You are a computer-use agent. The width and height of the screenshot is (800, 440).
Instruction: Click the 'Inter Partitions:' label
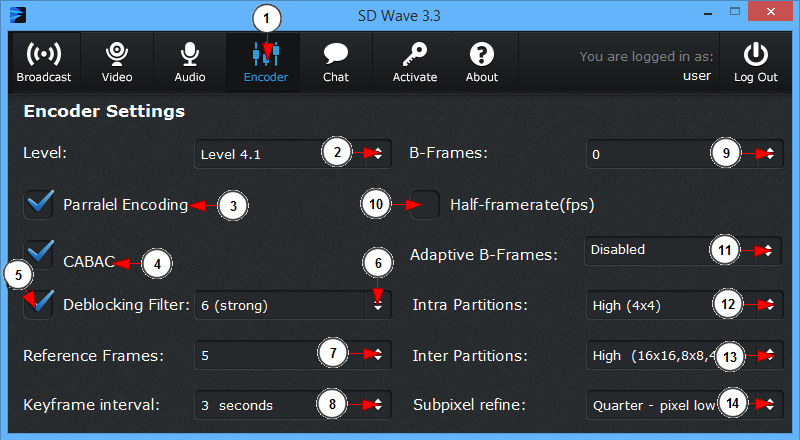tap(470, 355)
